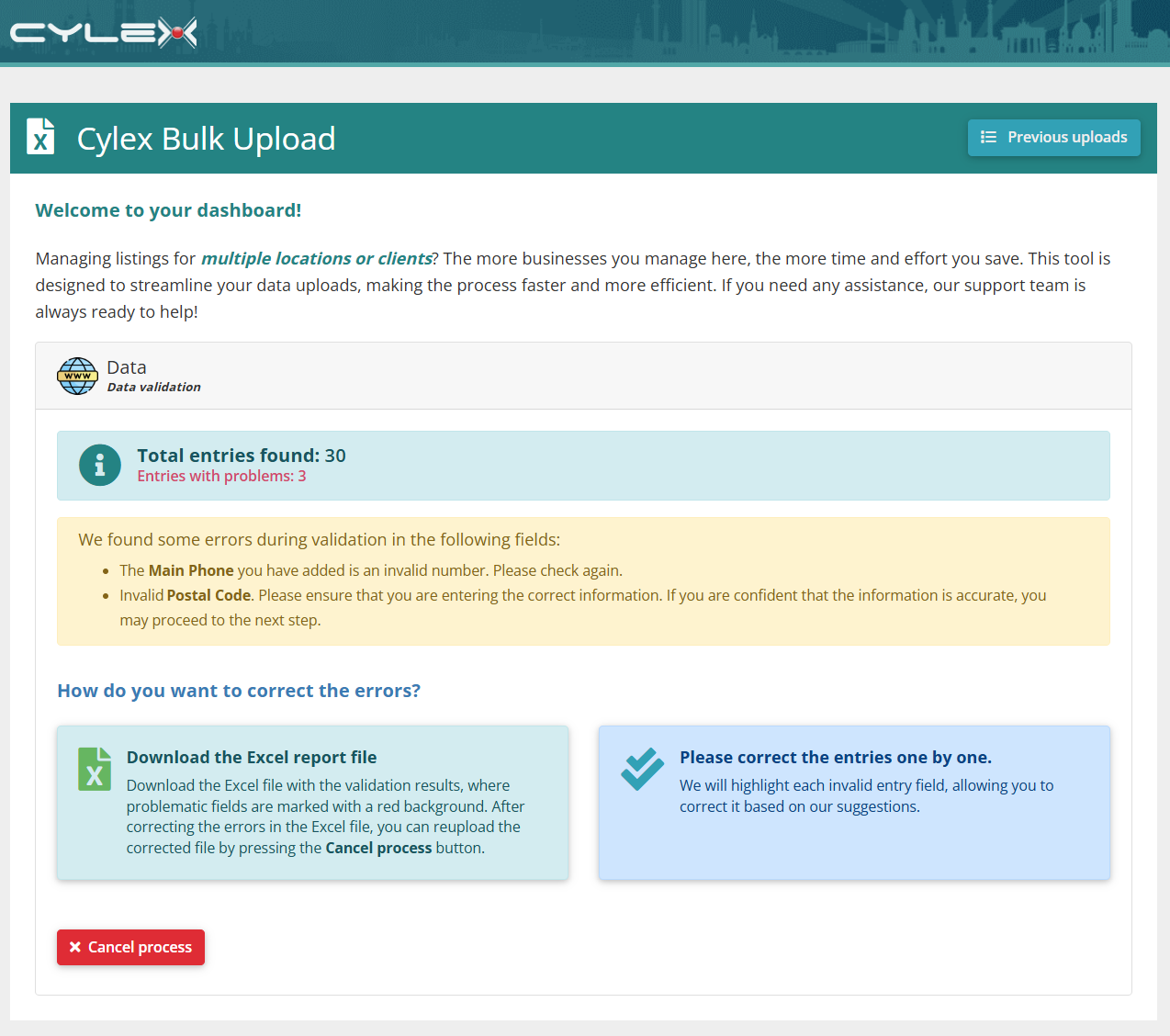Open the Previous uploads list
1170x1036 pixels.
pyautogui.click(x=1053, y=138)
